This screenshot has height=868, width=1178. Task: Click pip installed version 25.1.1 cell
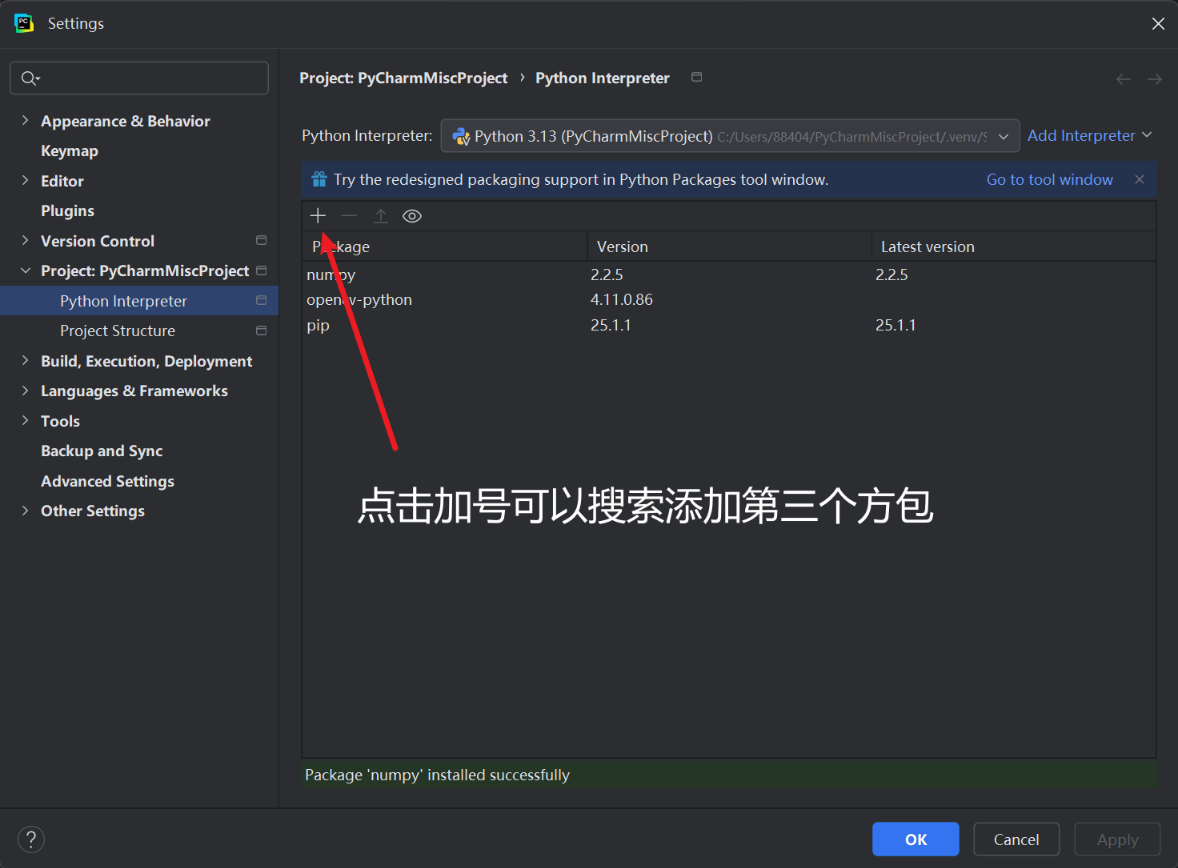[x=610, y=325]
